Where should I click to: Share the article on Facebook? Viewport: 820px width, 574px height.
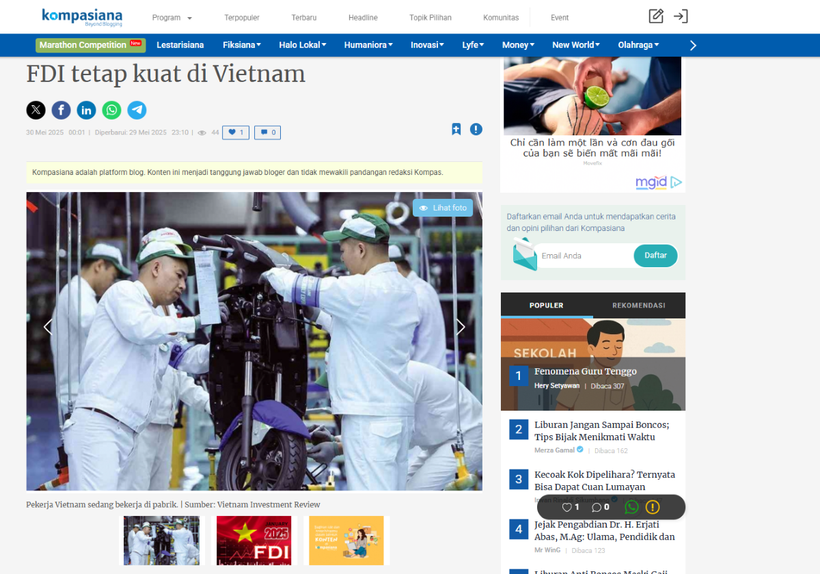(x=61, y=110)
